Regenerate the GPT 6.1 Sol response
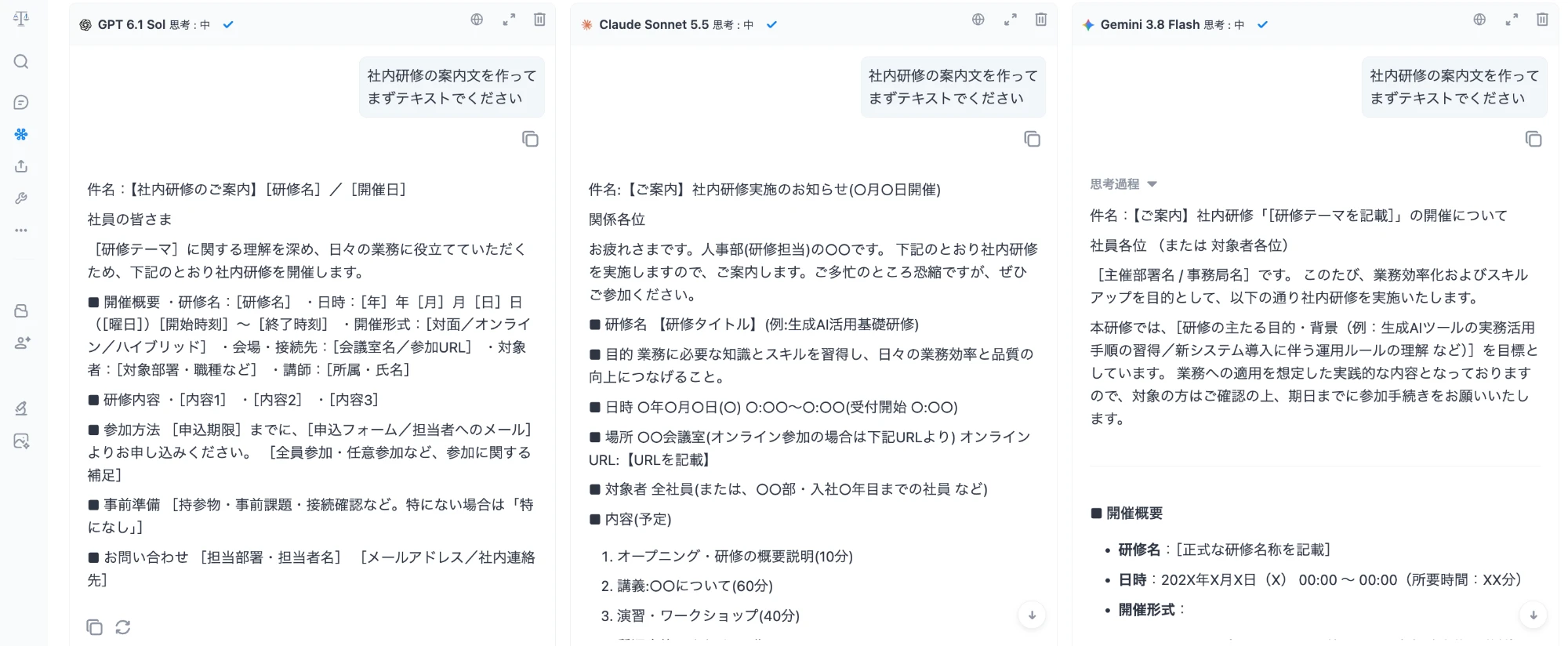Image resolution: width=1568 pixels, height=646 pixels. tap(123, 626)
